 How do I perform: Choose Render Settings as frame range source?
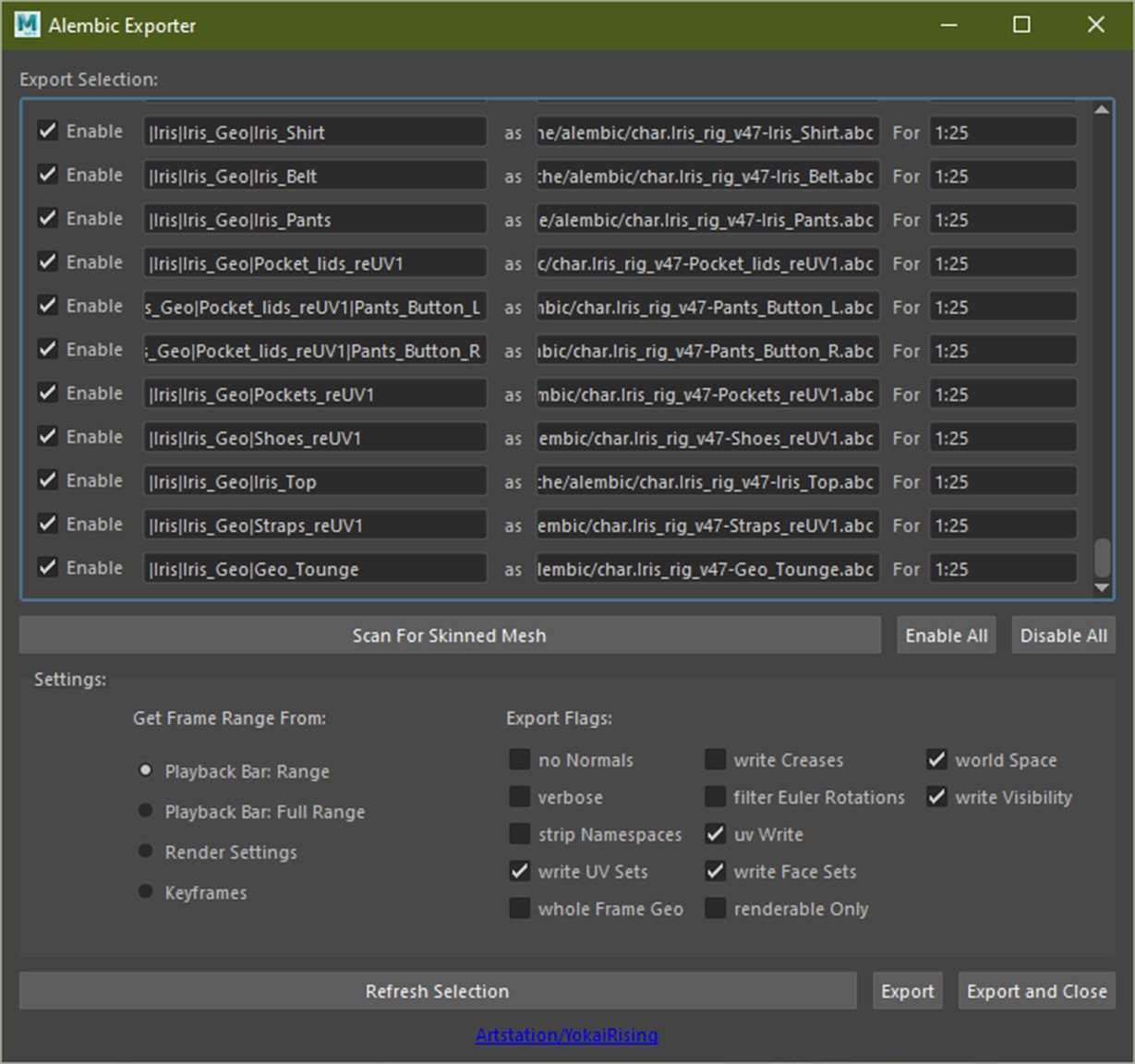145,851
